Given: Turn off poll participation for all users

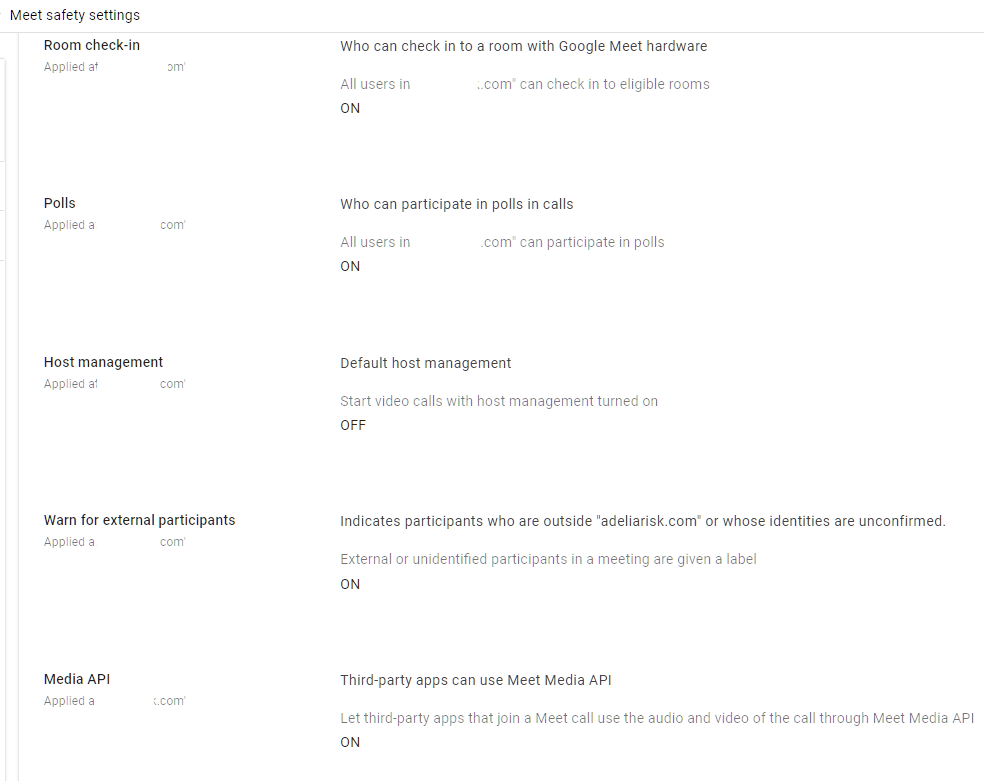Looking at the screenshot, I should pos(350,265).
